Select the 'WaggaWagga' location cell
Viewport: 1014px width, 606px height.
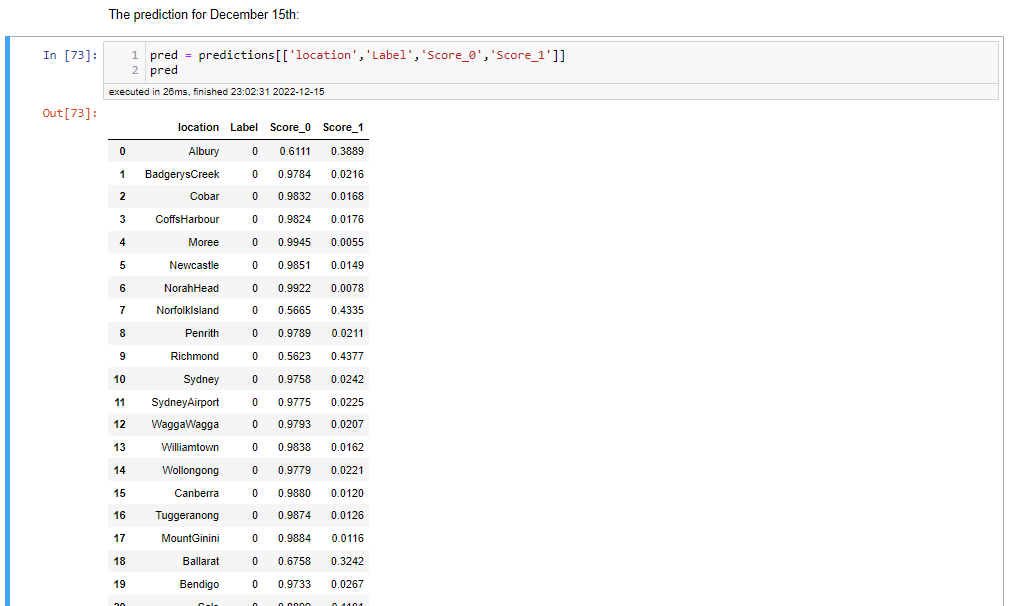coord(185,425)
